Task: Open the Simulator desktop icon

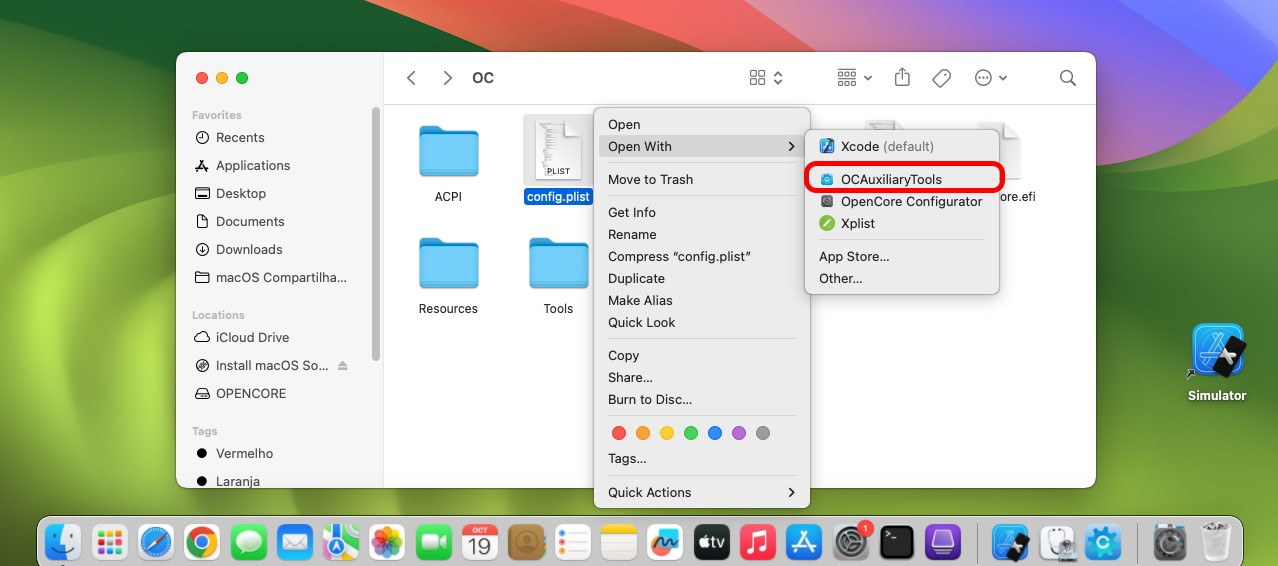Action: click(x=1217, y=352)
